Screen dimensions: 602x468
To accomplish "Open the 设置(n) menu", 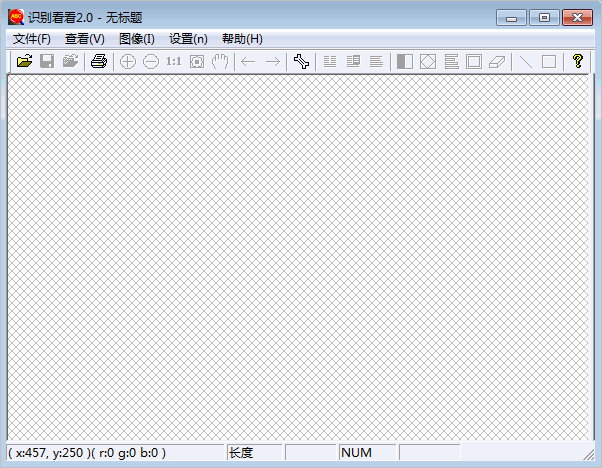I will pos(188,39).
